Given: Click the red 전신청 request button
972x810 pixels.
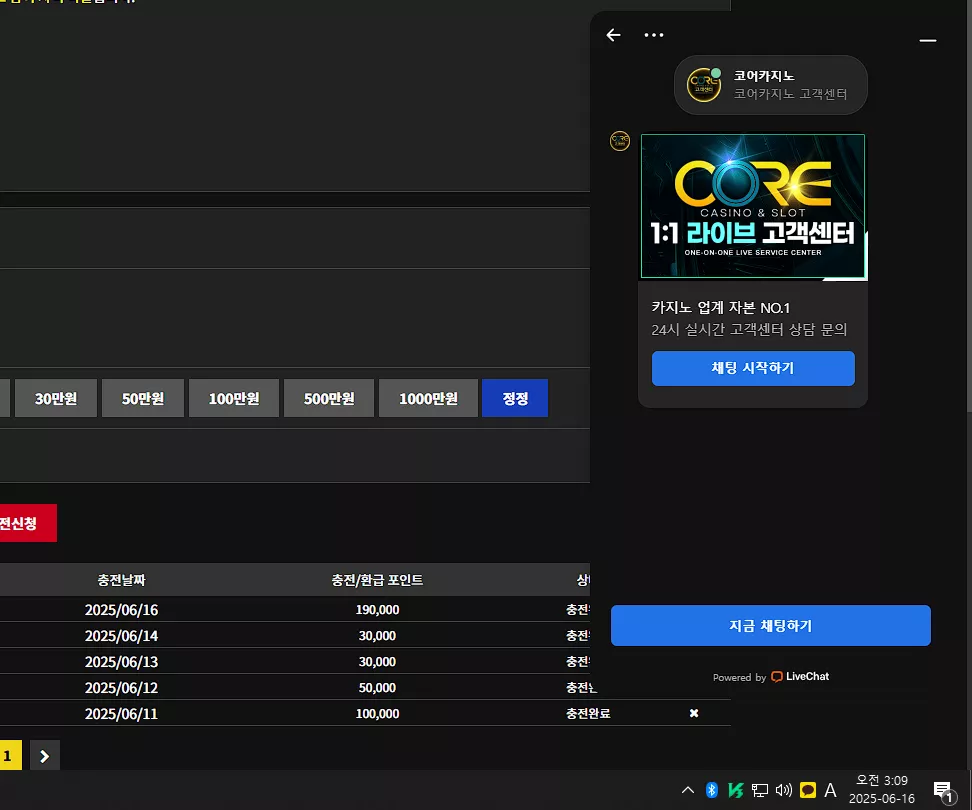Looking at the screenshot, I should click(28, 523).
